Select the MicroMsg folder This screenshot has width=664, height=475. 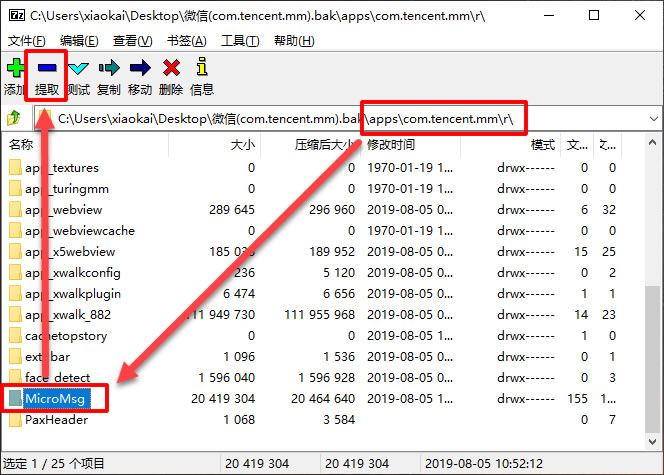click(57, 399)
